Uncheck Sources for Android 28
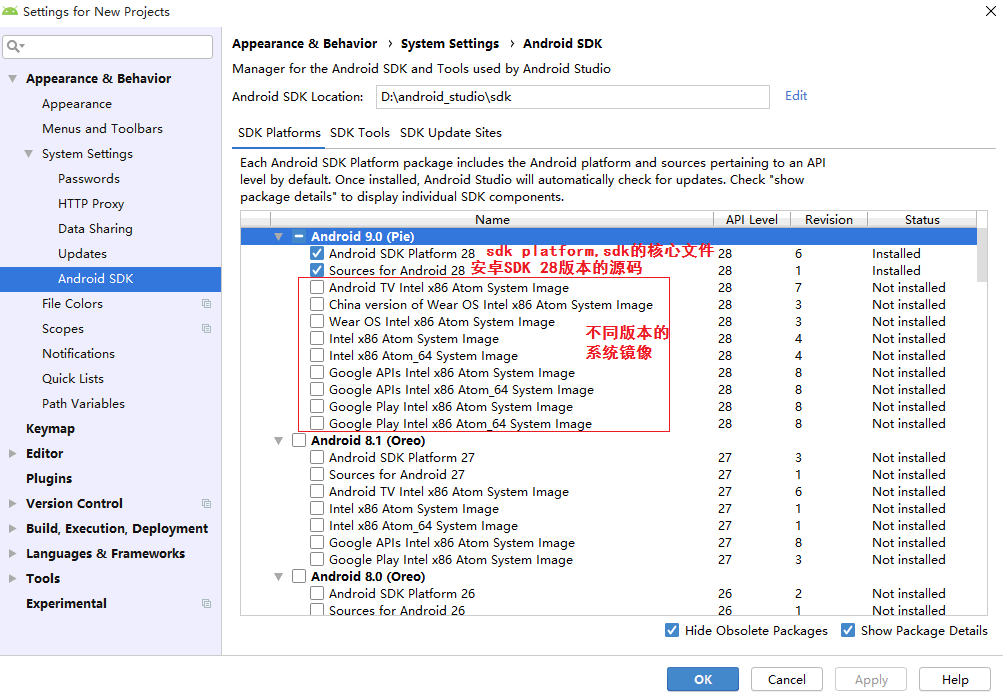Screen dimensions: 1003x700 click(x=317, y=270)
